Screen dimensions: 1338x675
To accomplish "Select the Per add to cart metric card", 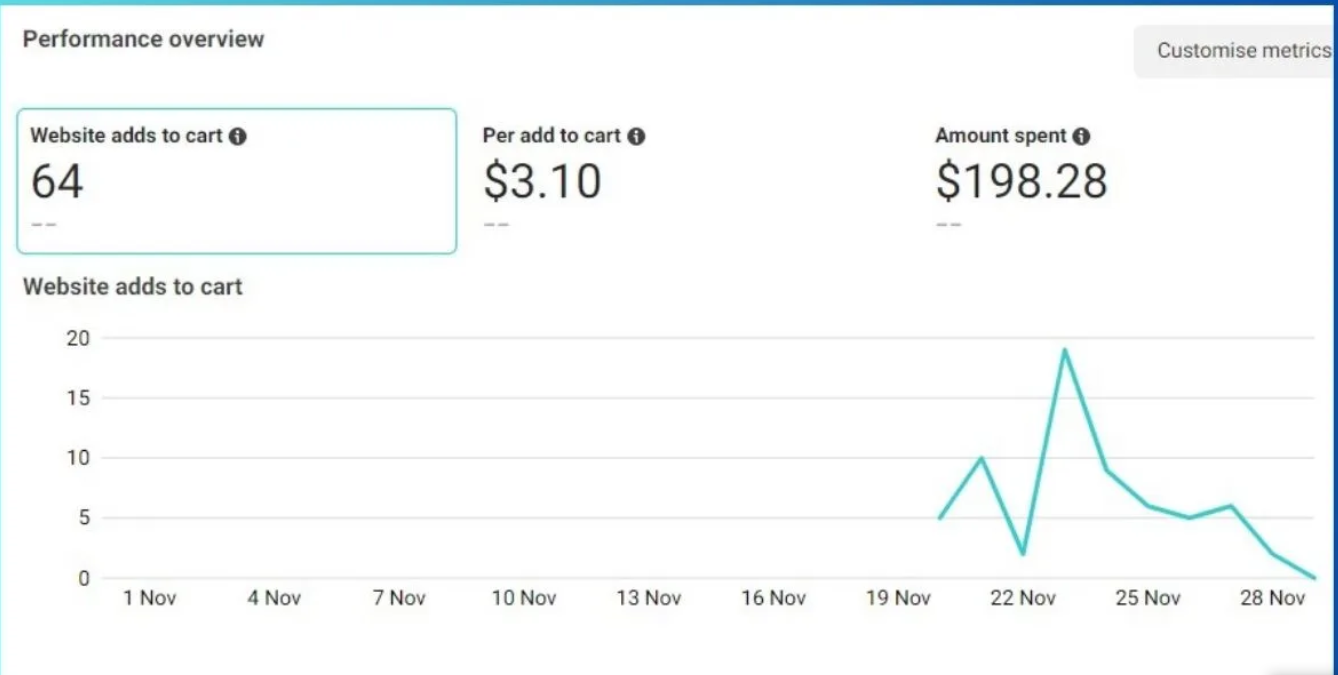I will 690,181.
